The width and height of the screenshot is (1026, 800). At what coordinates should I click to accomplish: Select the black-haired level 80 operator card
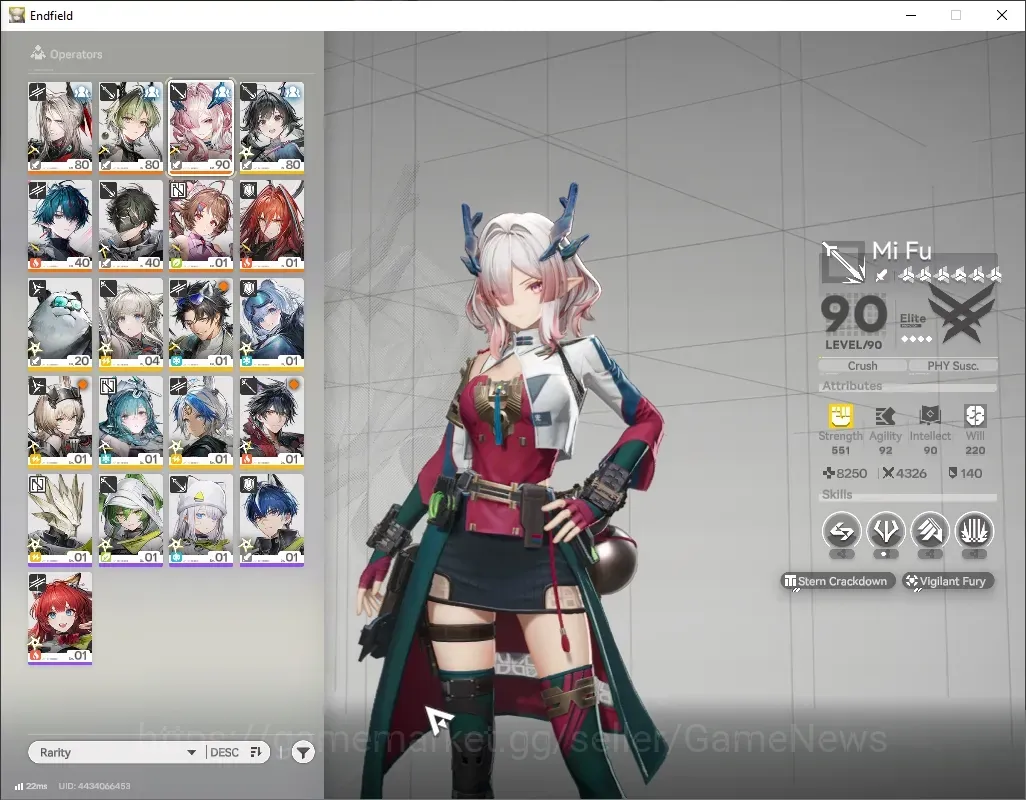pos(272,128)
